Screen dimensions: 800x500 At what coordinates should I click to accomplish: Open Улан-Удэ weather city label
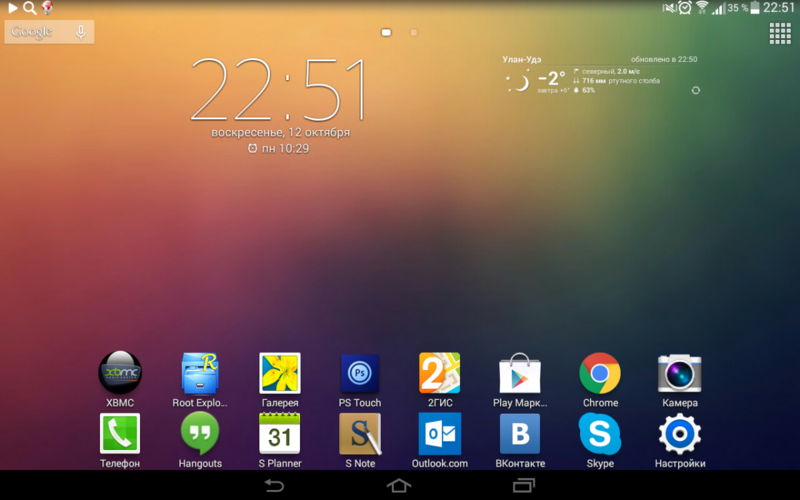(x=521, y=60)
